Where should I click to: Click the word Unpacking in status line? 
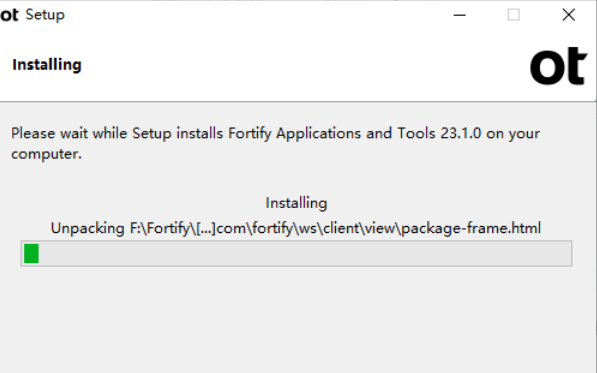tap(88, 228)
